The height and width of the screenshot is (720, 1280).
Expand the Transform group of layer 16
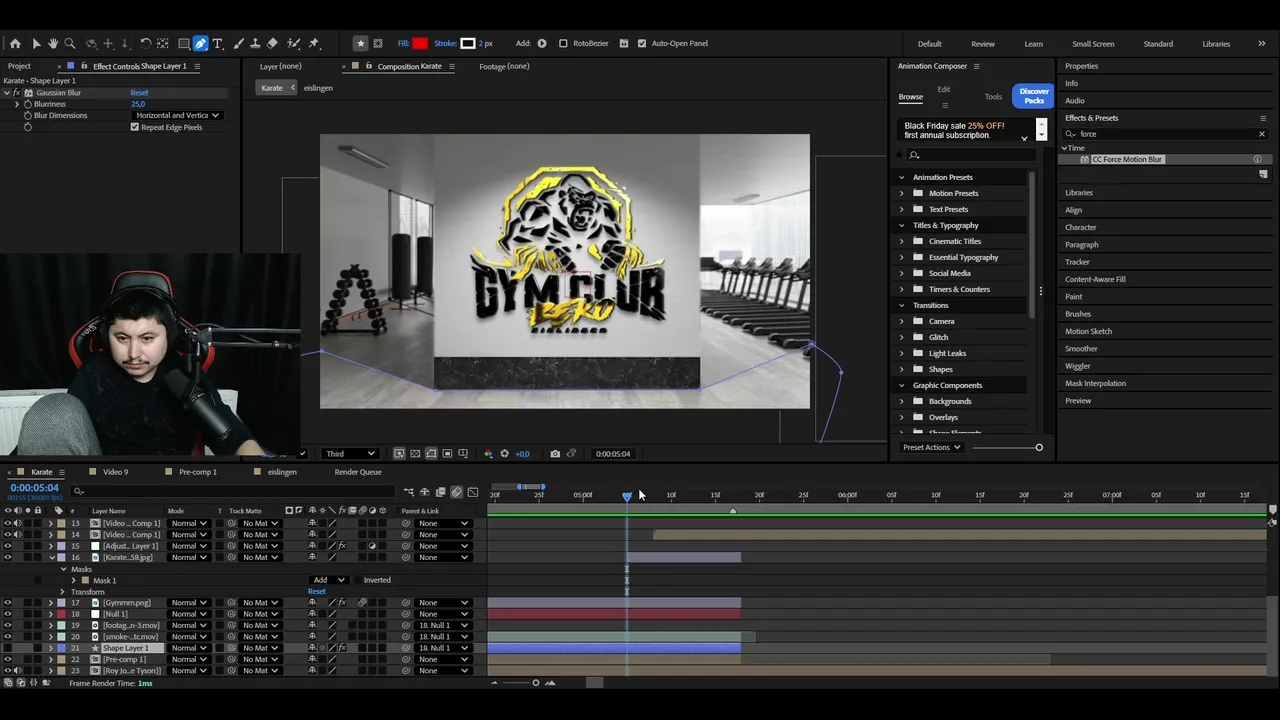pos(62,592)
